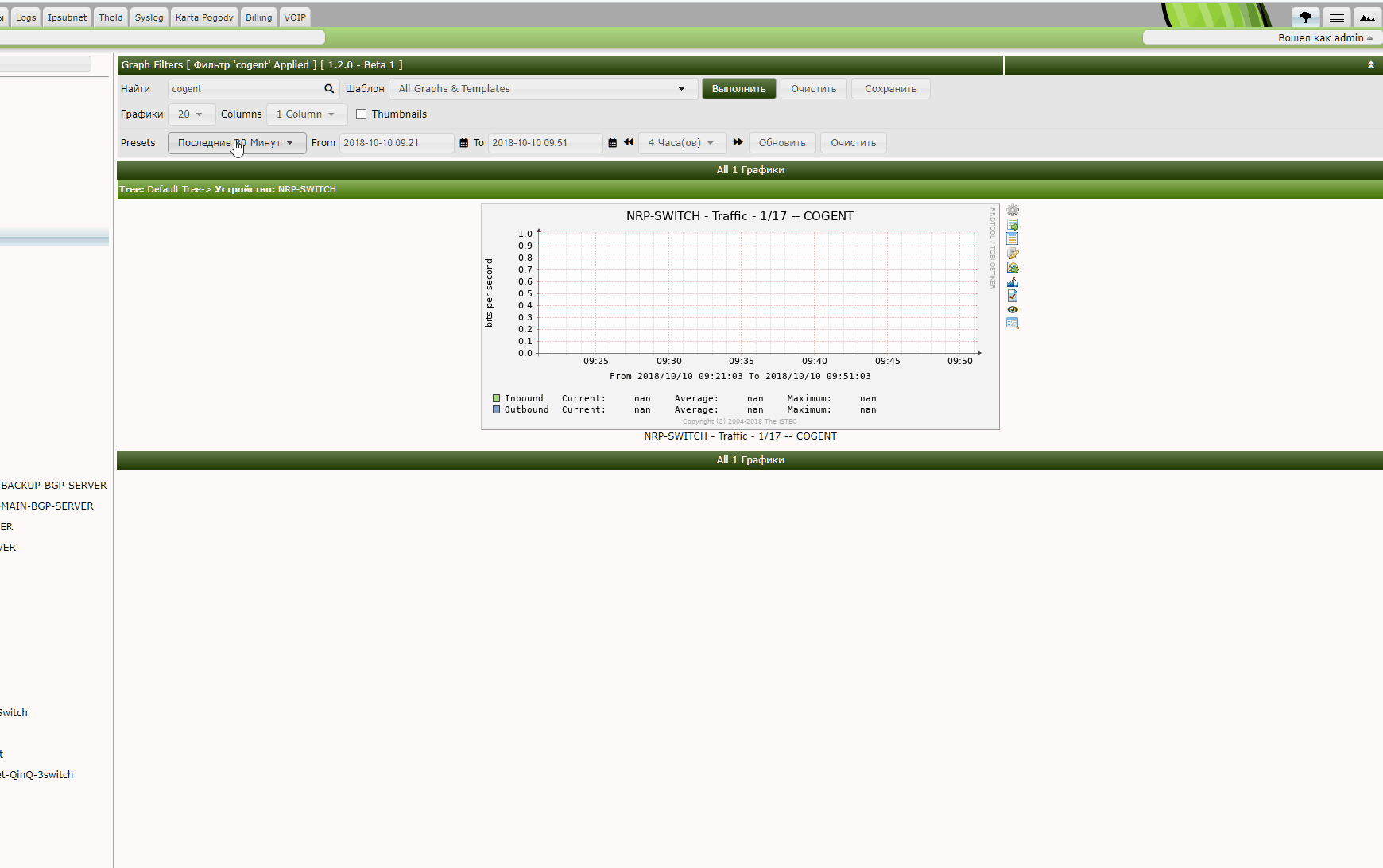Image resolution: width=1383 pixels, height=868 pixels.
Task: Open the graph debug checklist icon
Action: click(1013, 296)
